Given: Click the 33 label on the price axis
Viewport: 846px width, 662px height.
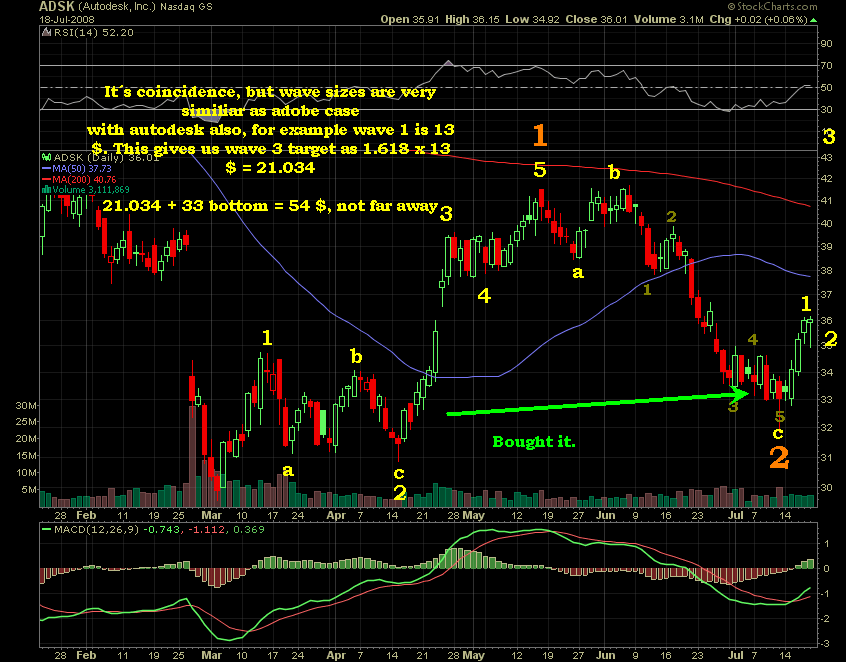Looking at the screenshot, I should (x=826, y=400).
